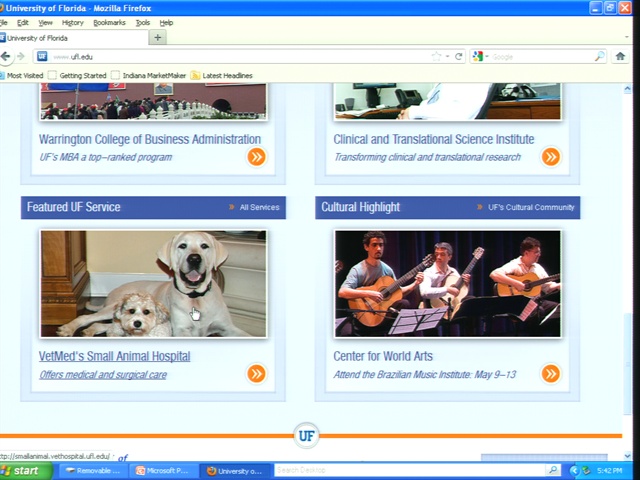The height and width of the screenshot is (480, 640).
Task: Open the Tools menu
Action: pos(142,23)
